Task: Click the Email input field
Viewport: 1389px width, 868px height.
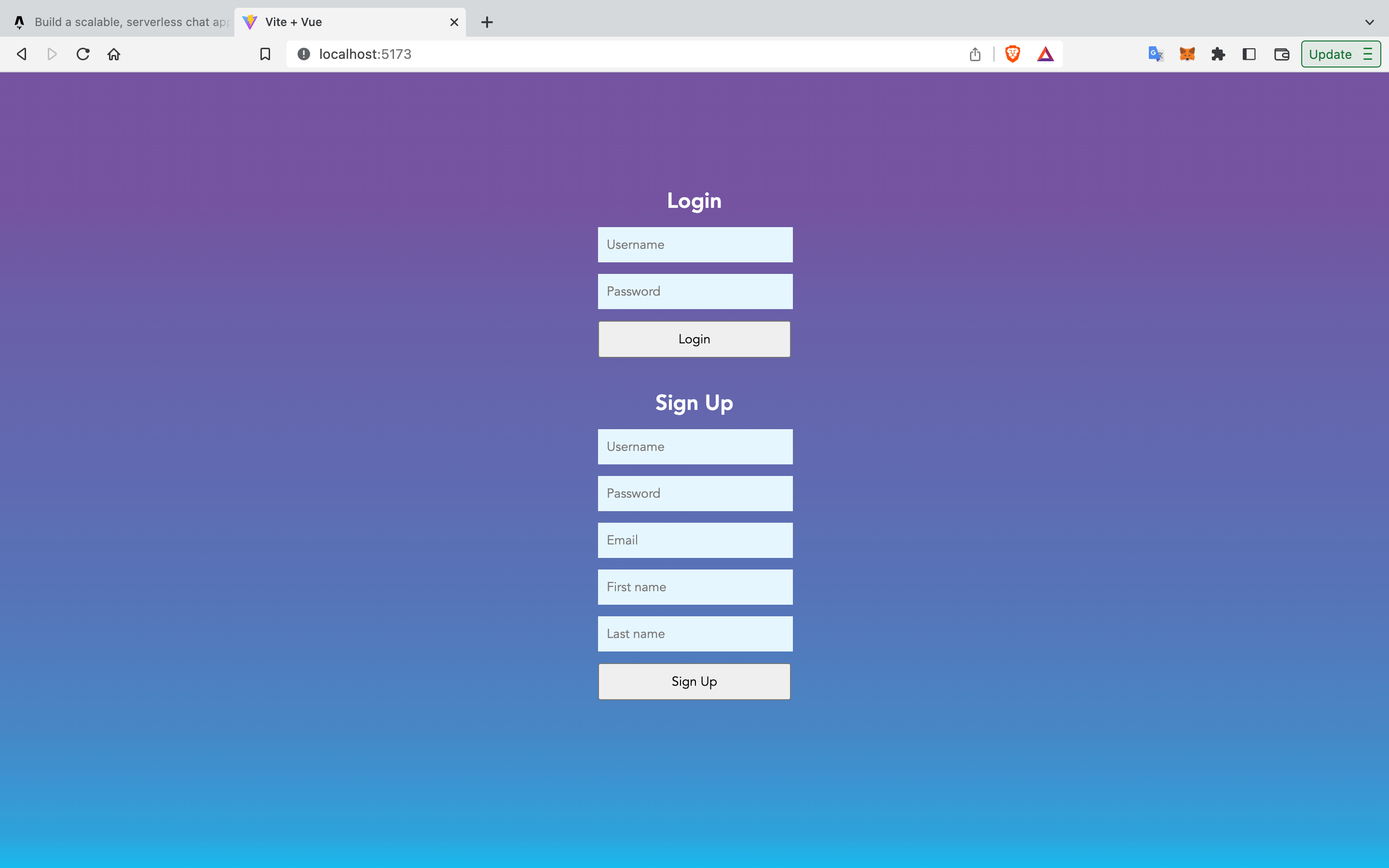Action: (x=694, y=540)
